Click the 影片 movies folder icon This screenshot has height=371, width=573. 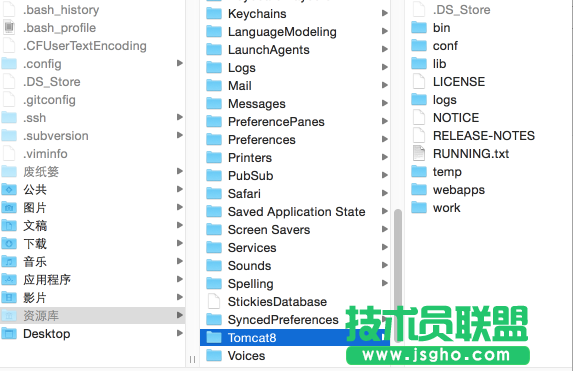click(x=9, y=298)
